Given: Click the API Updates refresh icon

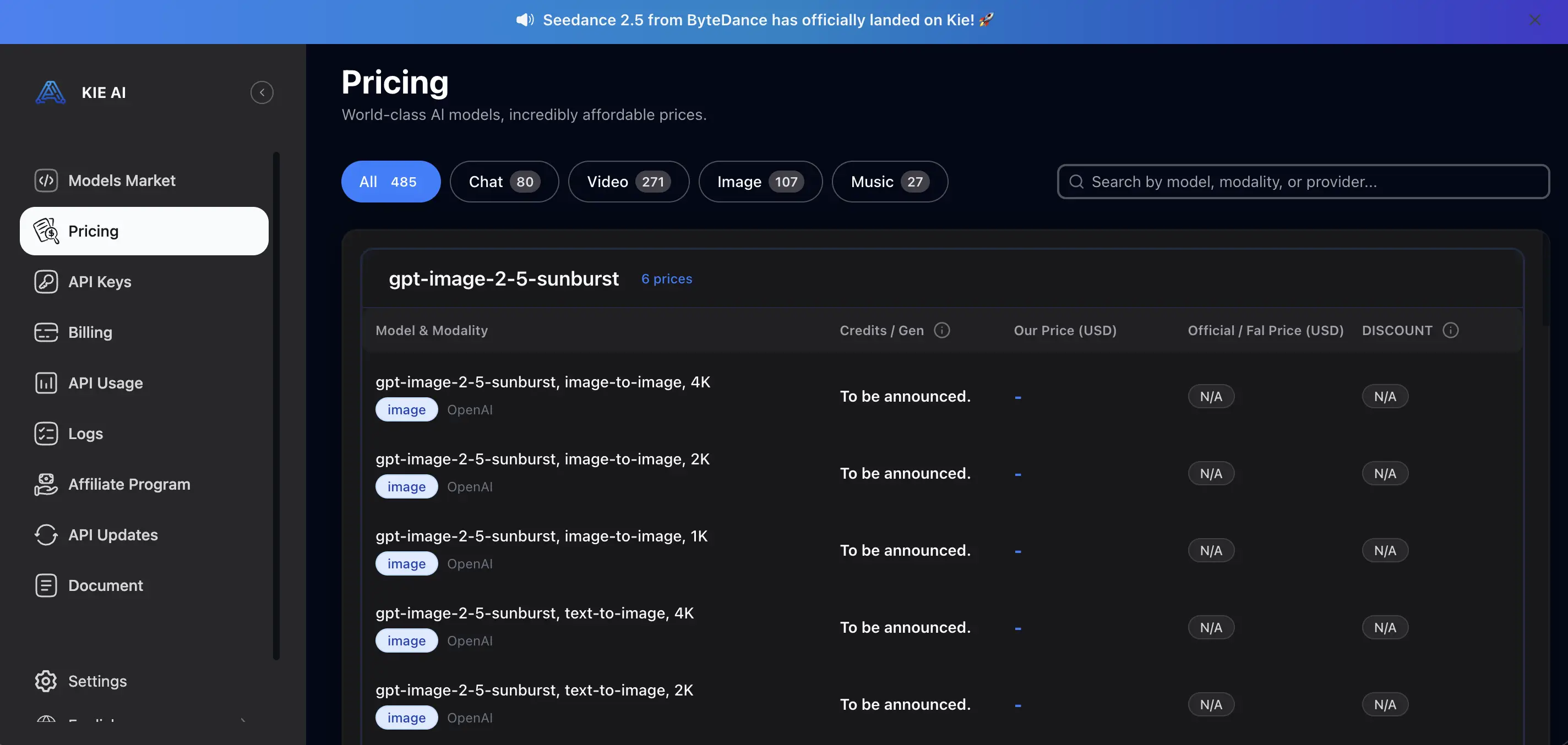Looking at the screenshot, I should [46, 535].
